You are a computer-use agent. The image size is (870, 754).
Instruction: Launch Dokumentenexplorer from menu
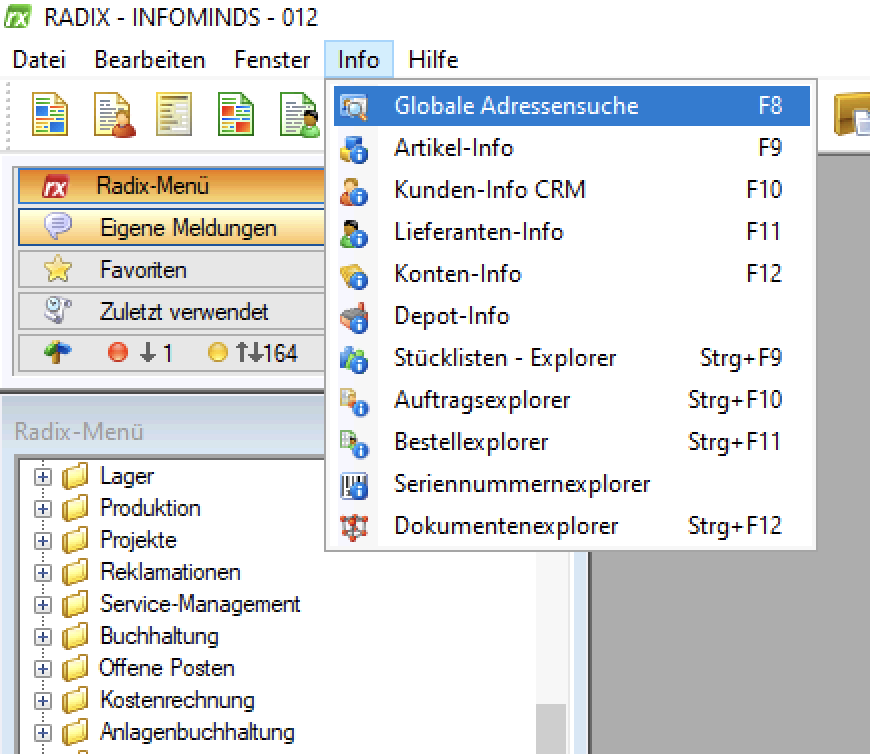571,526
